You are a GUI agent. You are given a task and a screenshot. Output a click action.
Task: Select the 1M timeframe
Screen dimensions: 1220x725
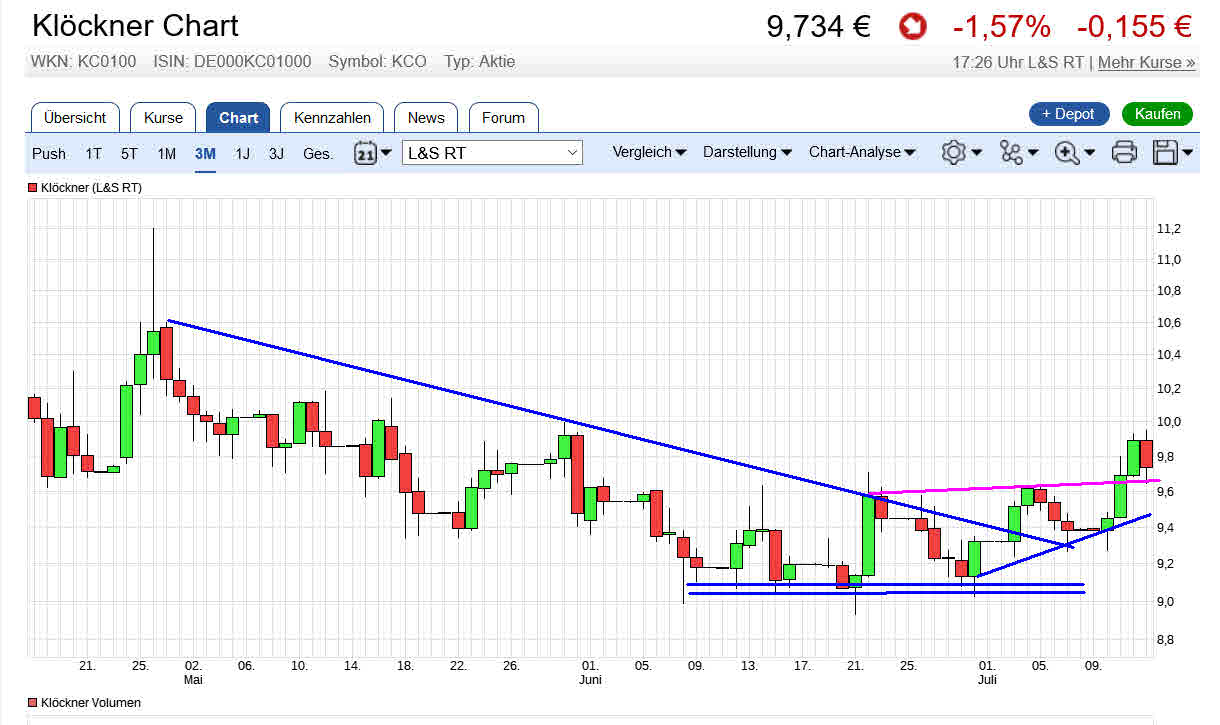coord(166,154)
